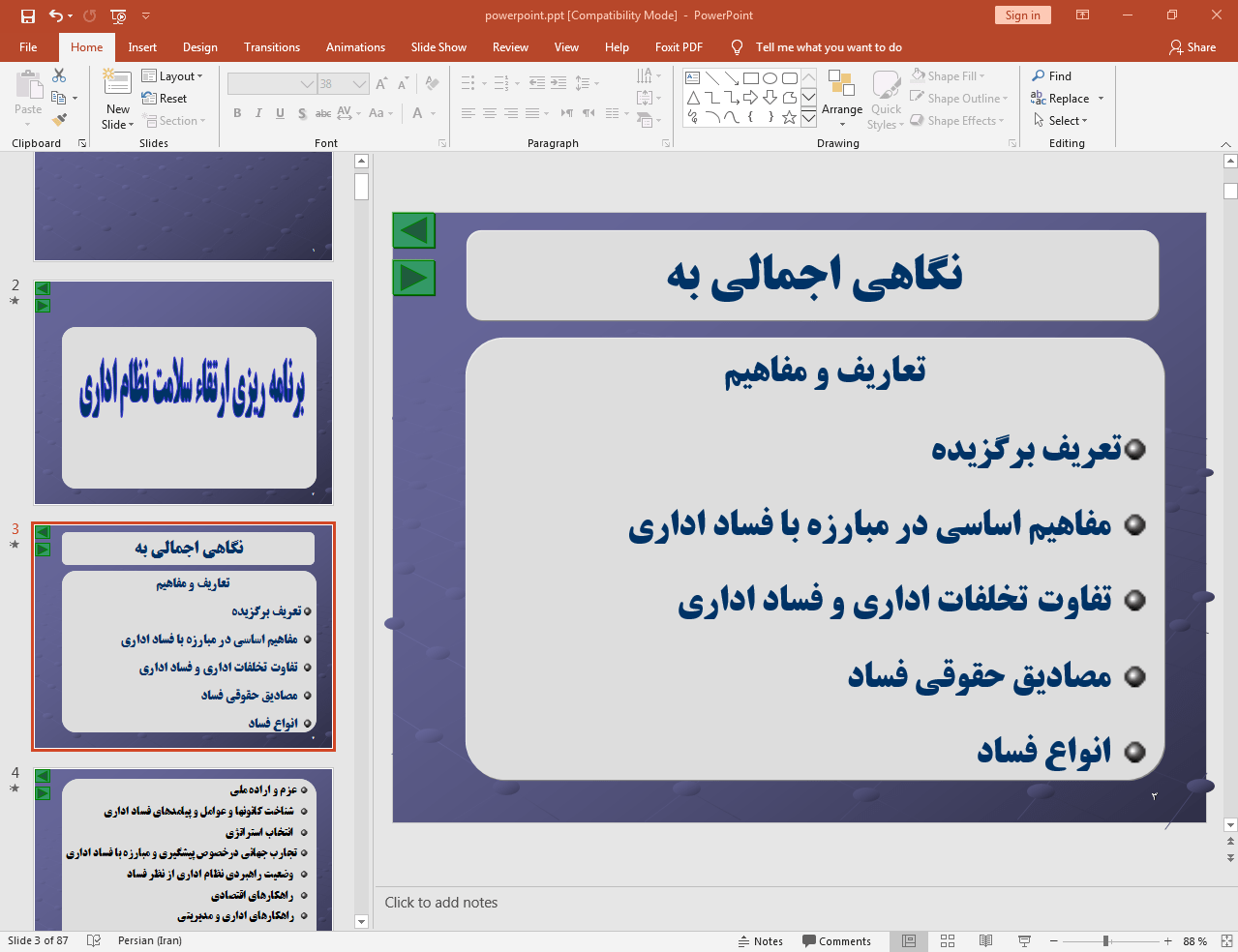This screenshot has height=952, width=1238.
Task: Start Slide Show from status bar
Action: [x=1024, y=940]
